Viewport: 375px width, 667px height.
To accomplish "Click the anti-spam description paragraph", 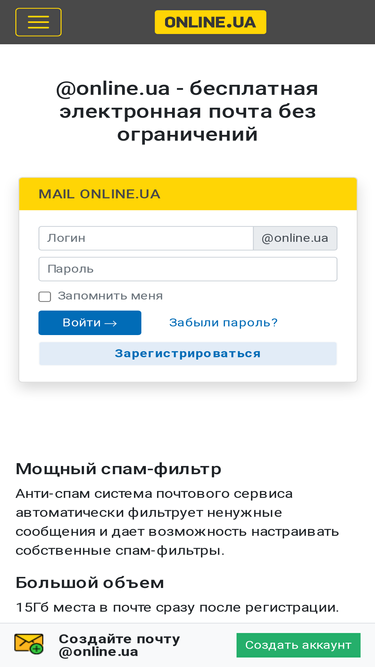I will coord(177,522).
